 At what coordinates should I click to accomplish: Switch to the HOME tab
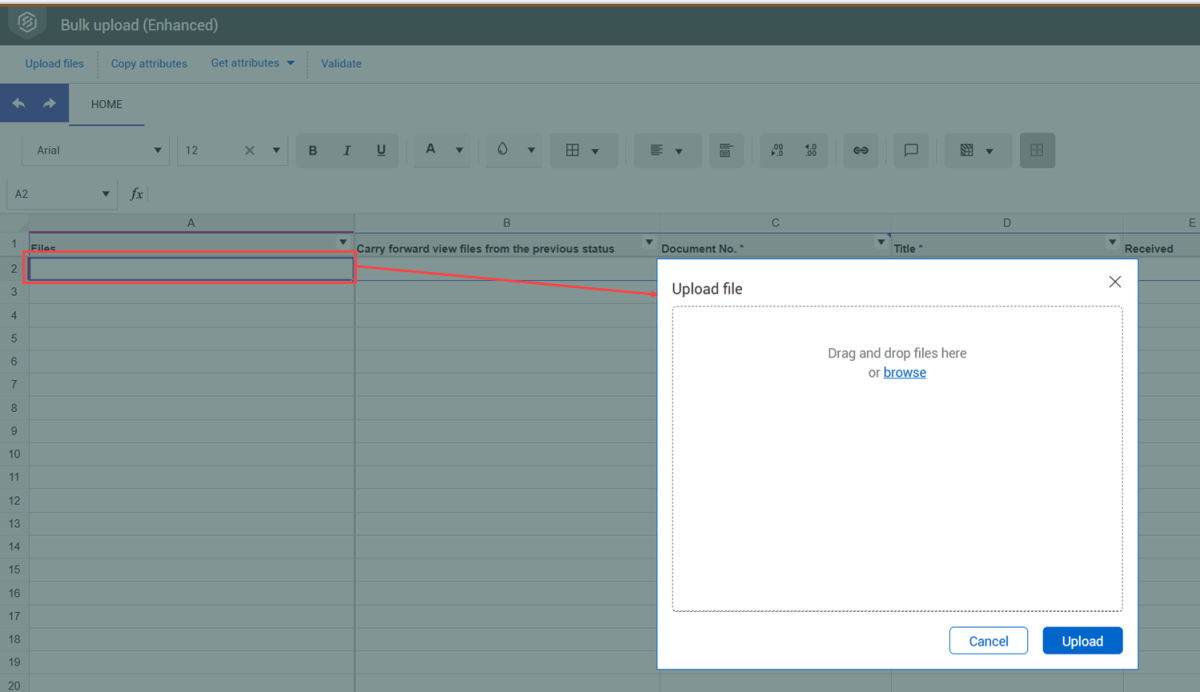click(107, 104)
